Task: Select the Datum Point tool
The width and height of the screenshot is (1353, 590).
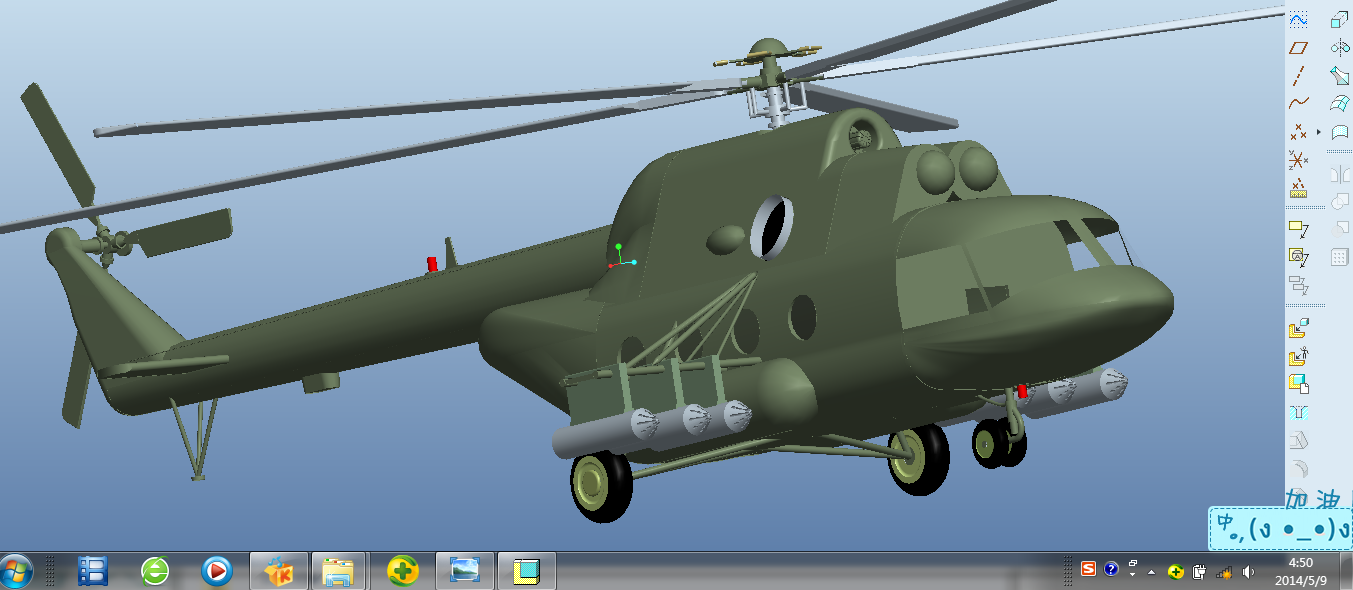Action: point(1298,131)
